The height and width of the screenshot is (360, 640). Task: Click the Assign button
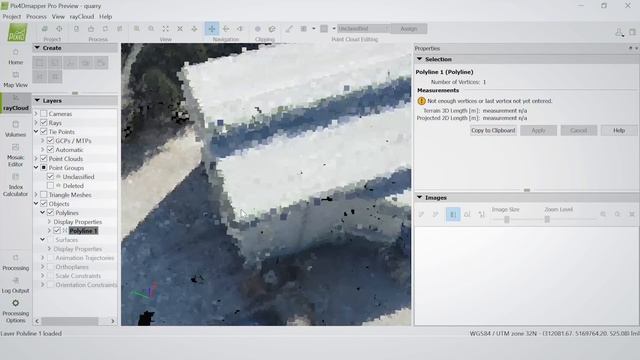[409, 29]
